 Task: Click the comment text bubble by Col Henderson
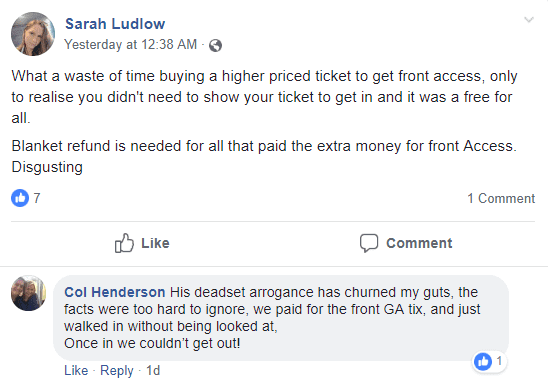click(x=281, y=318)
